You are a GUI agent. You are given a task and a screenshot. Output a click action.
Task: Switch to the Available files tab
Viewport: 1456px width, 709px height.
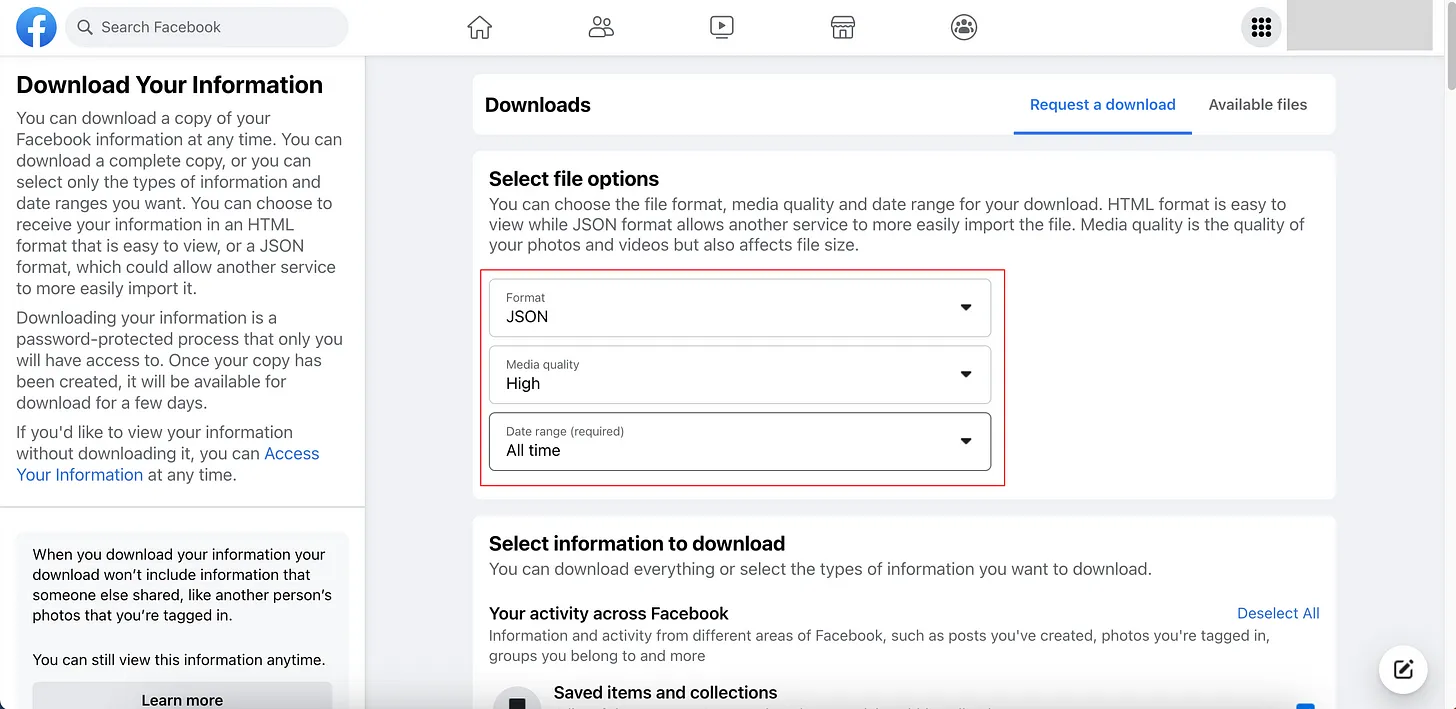coord(1257,105)
